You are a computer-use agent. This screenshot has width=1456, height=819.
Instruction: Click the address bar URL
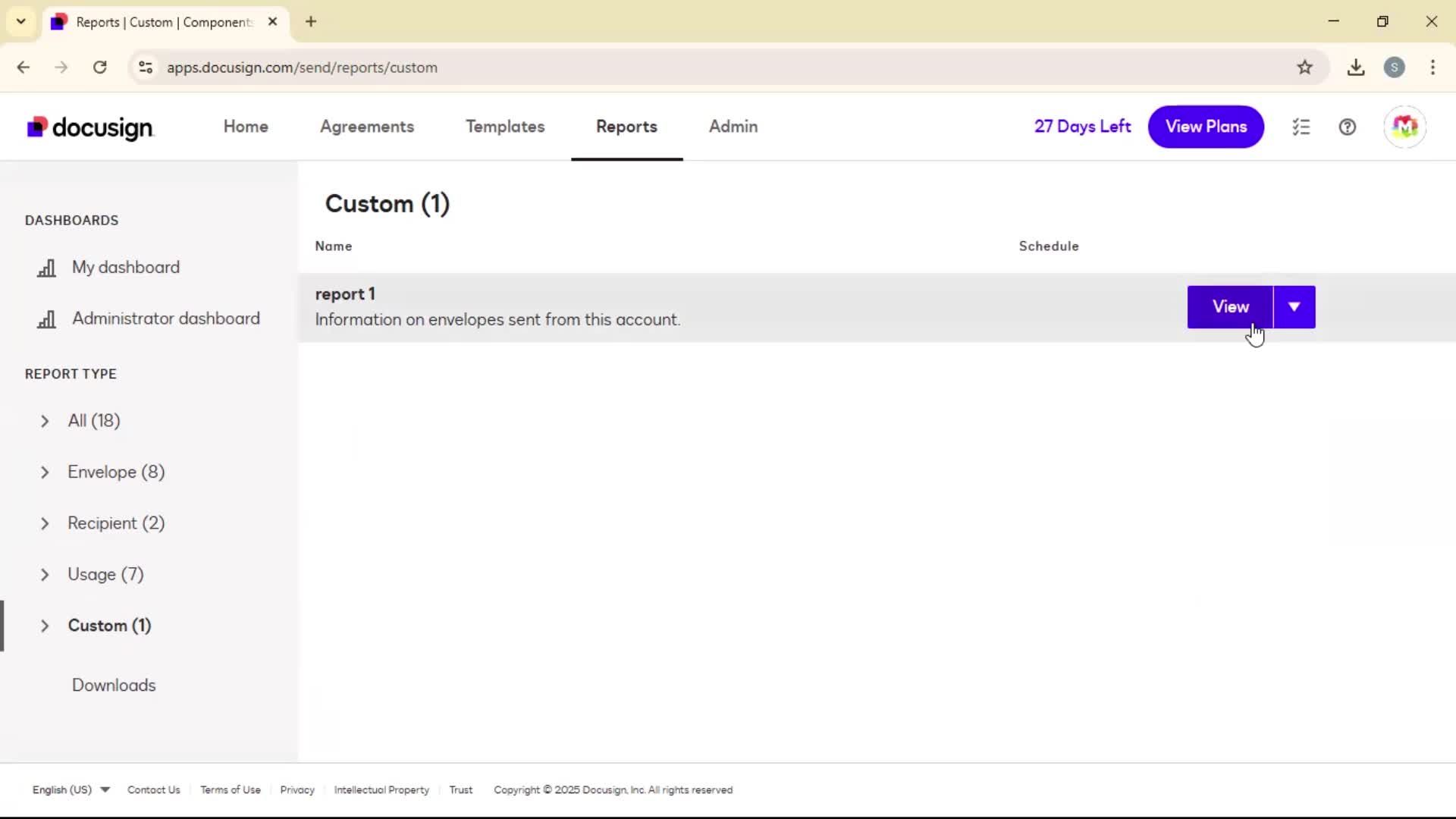click(x=302, y=67)
